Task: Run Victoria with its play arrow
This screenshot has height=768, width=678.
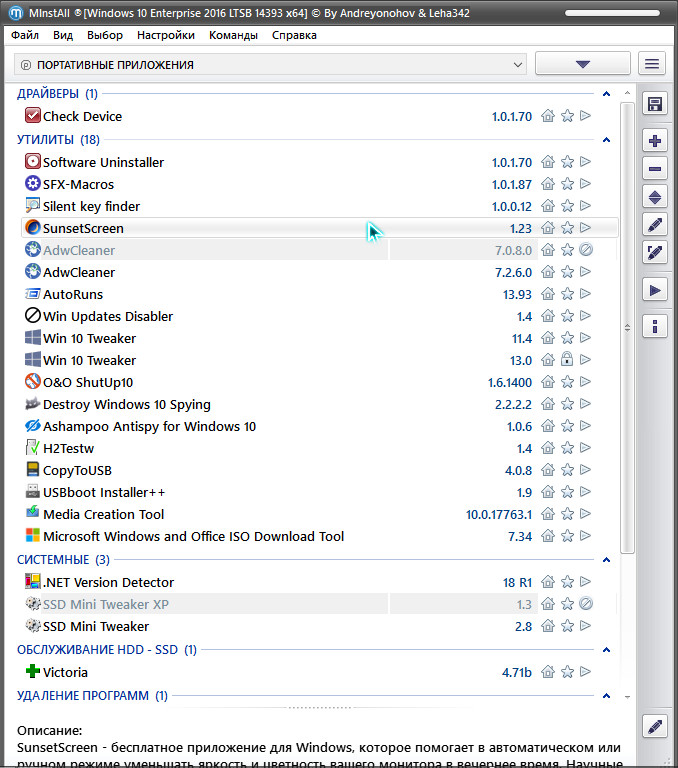Action: [585, 672]
